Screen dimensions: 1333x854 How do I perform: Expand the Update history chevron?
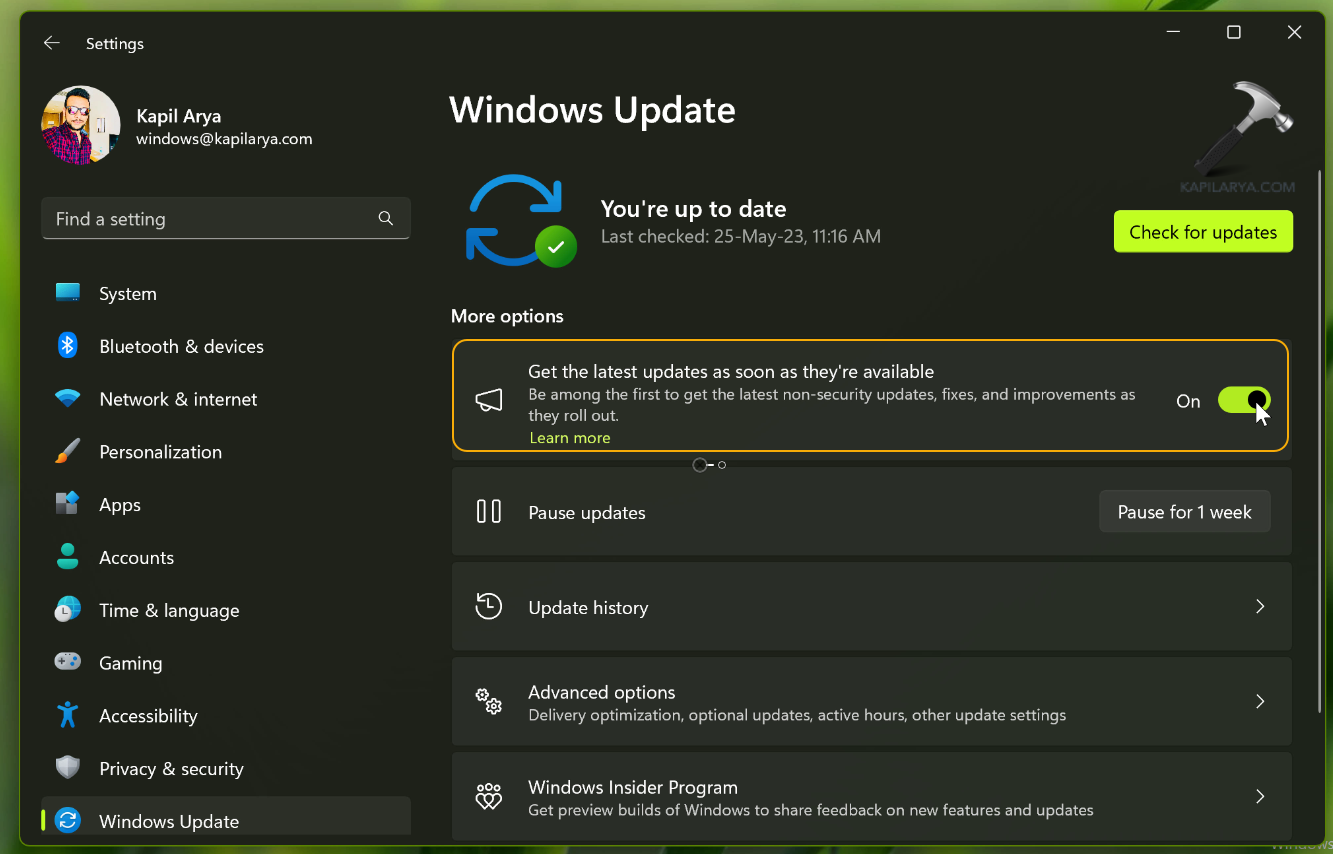click(x=1260, y=607)
